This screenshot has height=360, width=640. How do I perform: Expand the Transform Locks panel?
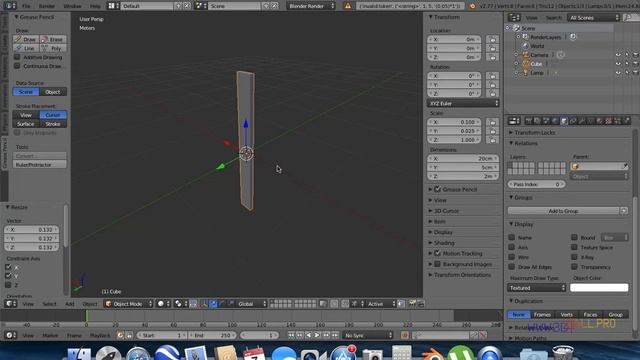[534, 133]
